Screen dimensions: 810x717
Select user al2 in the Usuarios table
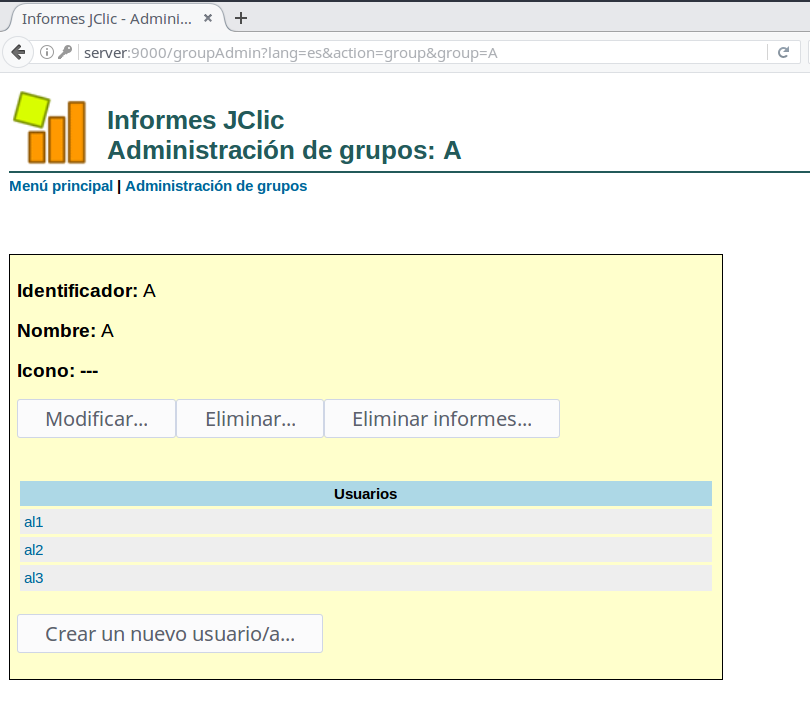point(34,550)
